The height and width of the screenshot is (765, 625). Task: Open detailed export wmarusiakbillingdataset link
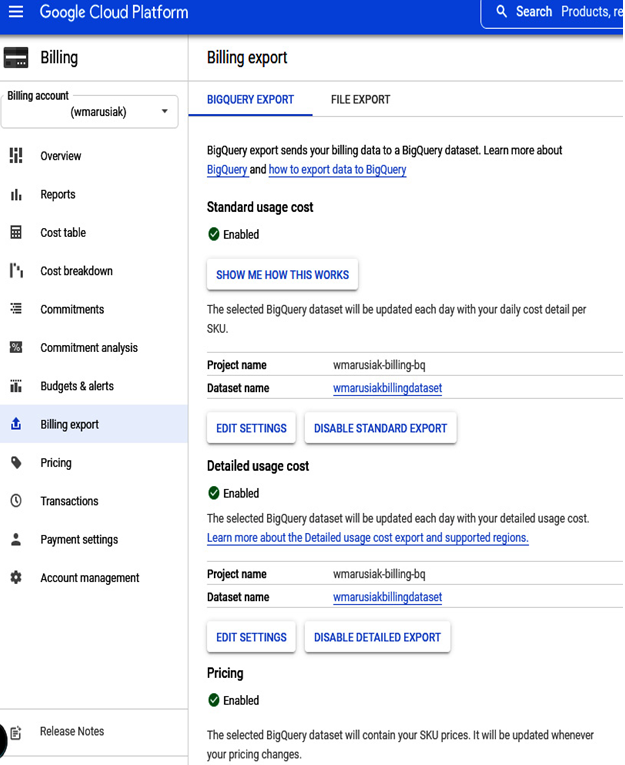click(x=387, y=597)
